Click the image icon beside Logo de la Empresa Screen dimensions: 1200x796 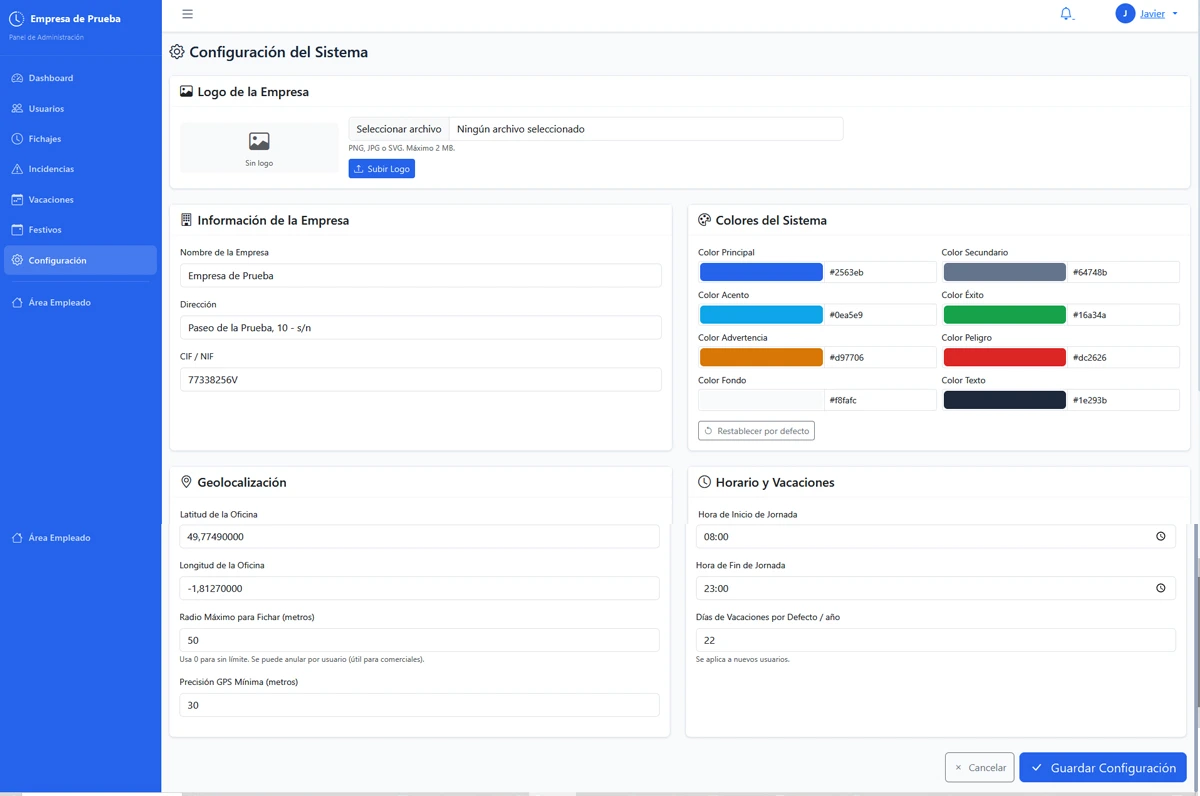click(x=186, y=91)
